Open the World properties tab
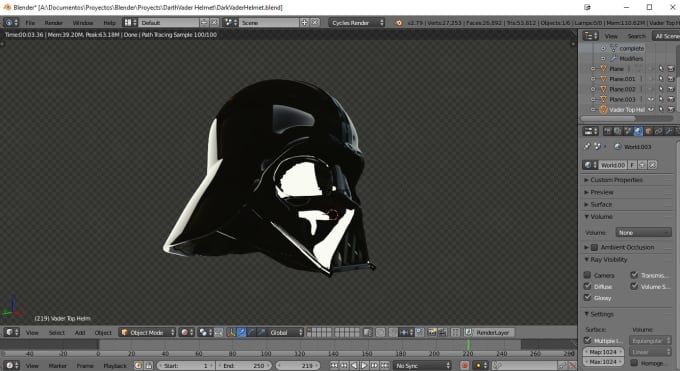Screen dimensions: 680x371 pos(638,131)
